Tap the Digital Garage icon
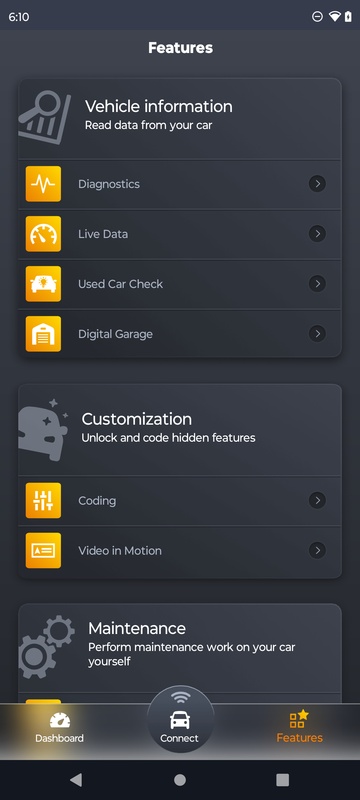The image size is (360, 800). [43, 334]
